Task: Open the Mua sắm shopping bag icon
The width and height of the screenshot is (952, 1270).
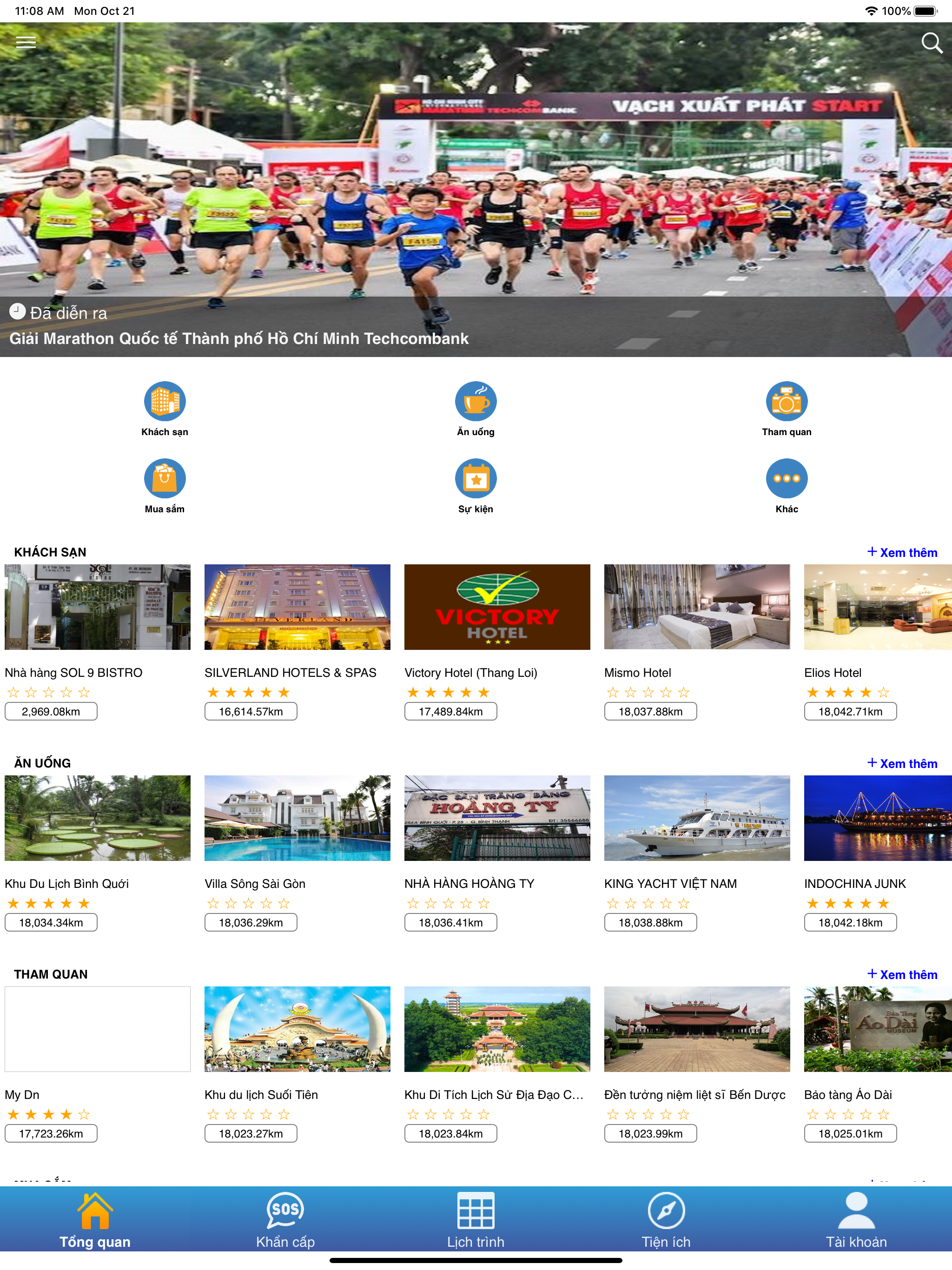Action: point(165,478)
